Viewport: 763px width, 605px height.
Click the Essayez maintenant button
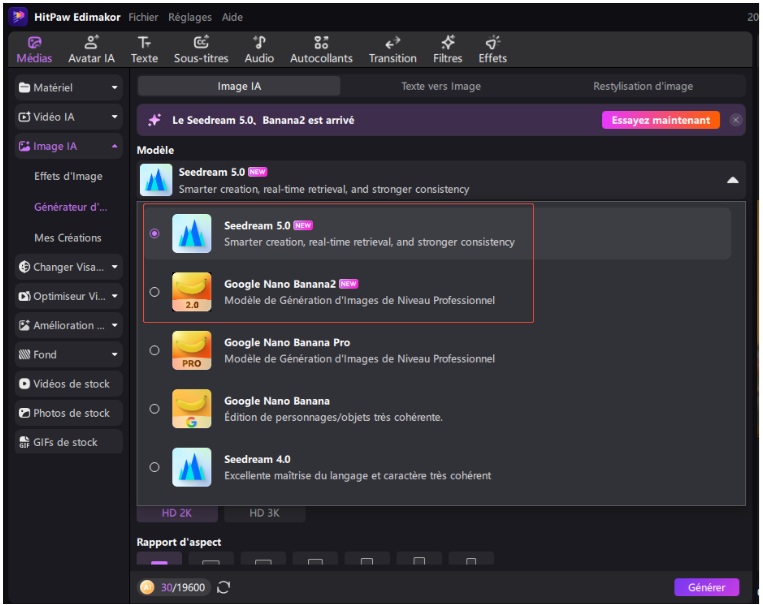tap(661, 120)
